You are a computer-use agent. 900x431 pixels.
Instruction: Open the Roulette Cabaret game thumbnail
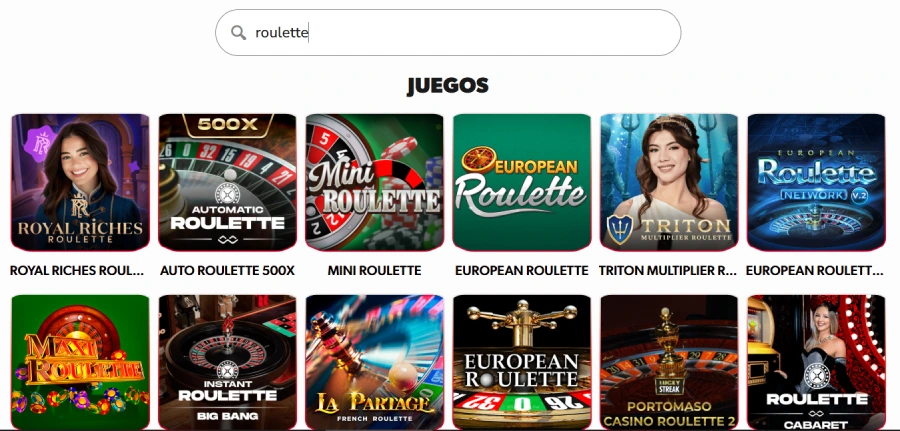tap(816, 362)
